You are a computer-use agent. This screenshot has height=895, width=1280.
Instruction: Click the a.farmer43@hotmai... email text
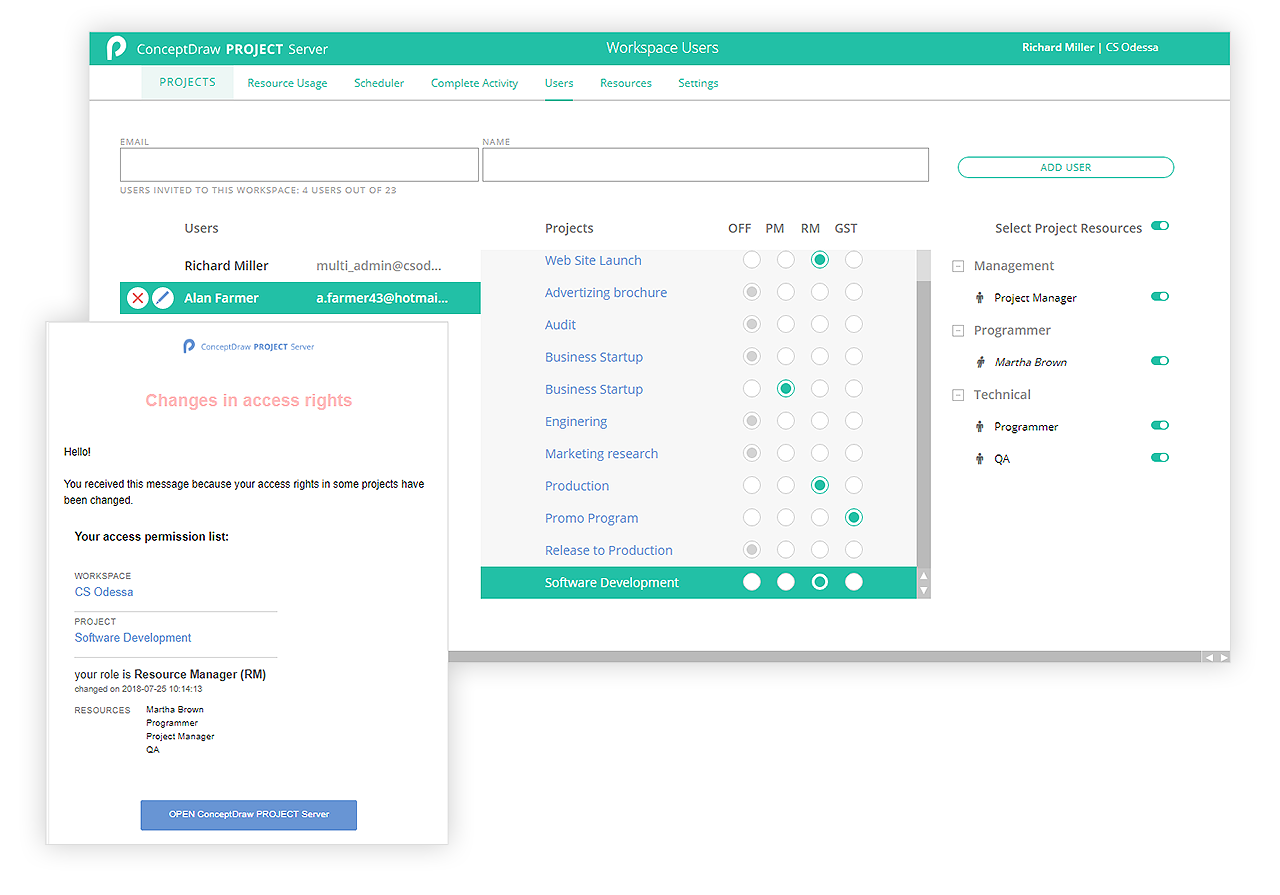382,298
